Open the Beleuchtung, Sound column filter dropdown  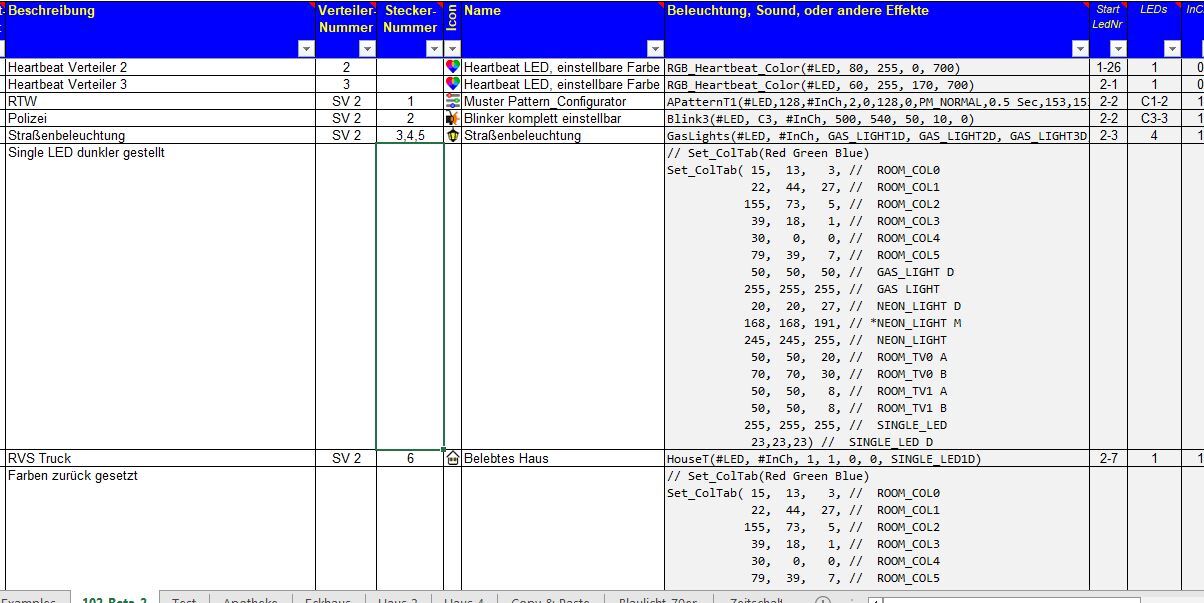[x=1079, y=48]
